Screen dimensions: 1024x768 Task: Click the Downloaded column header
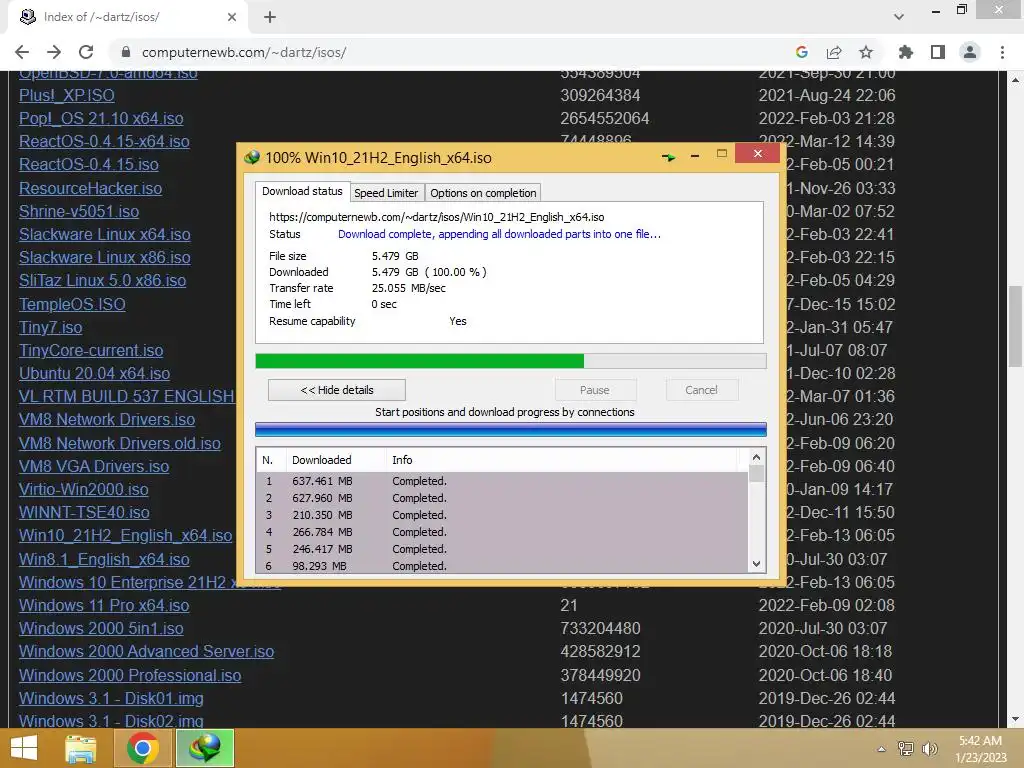(x=336, y=460)
